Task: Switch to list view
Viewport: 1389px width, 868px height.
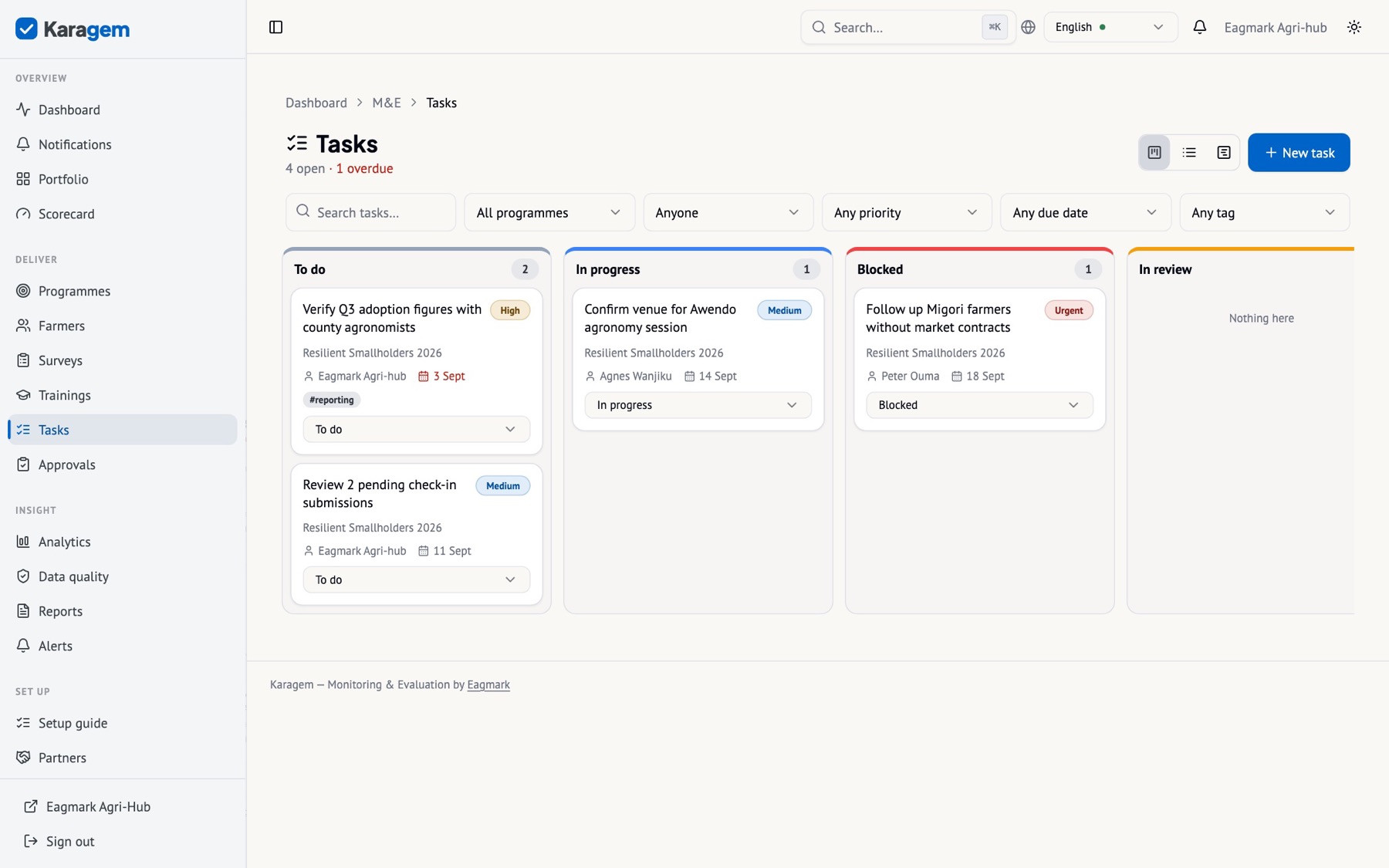Action: 1189,153
